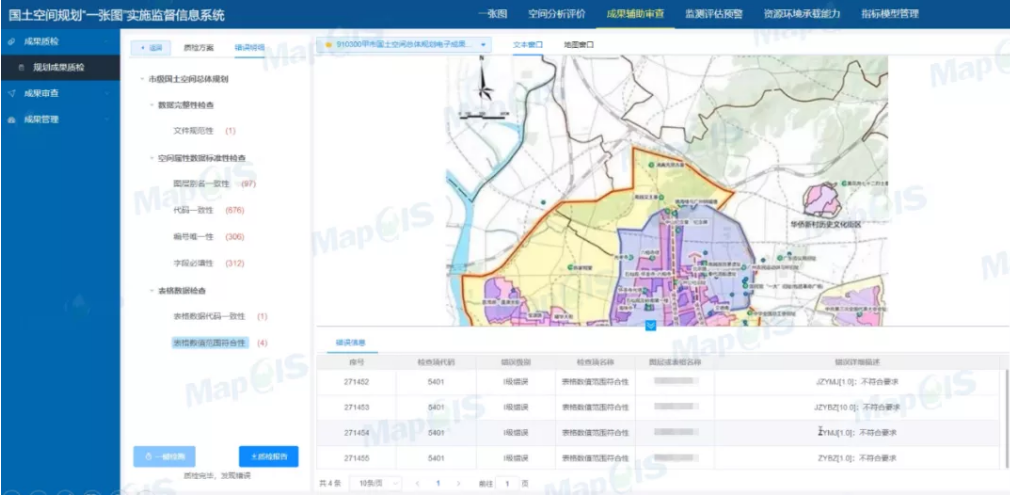Viewport: 1010px width, 496px height.
Task: Click the 检查项名称 column header
Action: point(595,361)
